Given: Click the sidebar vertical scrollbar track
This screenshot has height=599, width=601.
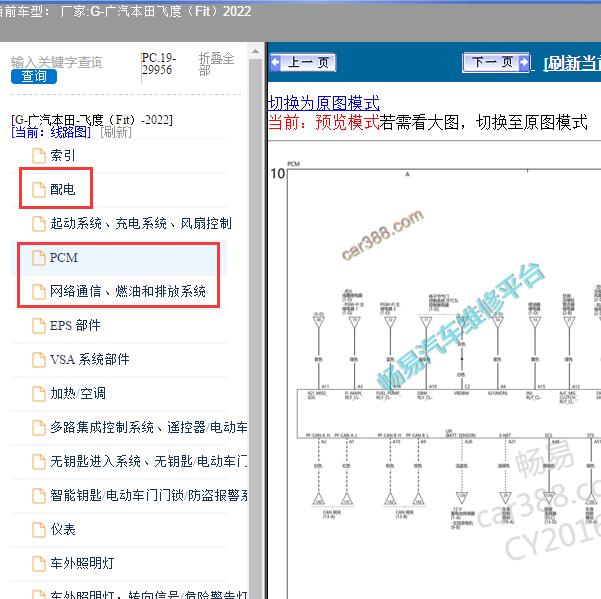Looking at the screenshot, I should [255, 328].
